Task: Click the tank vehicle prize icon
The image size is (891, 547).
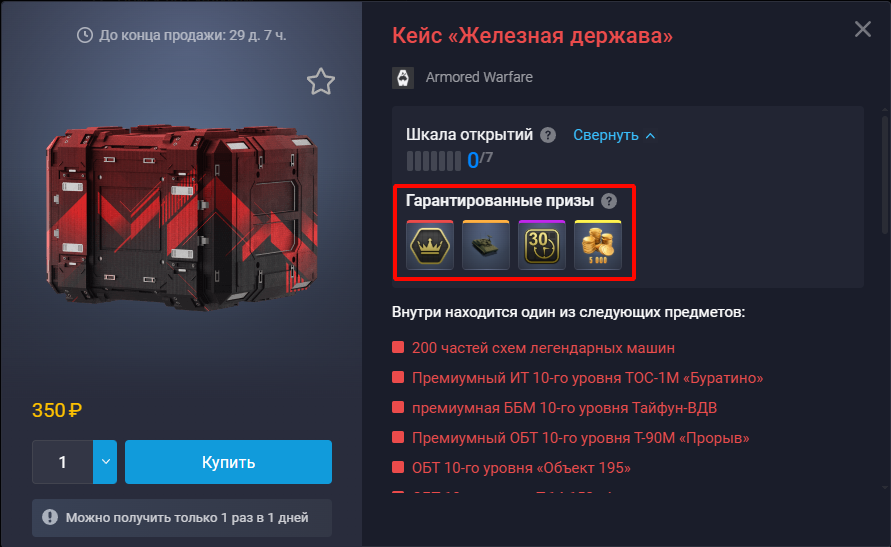Action: [x=486, y=245]
